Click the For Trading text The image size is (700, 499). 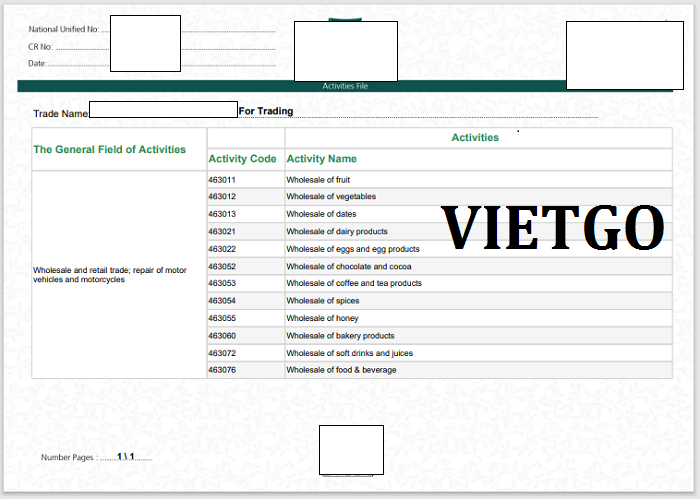(x=265, y=111)
